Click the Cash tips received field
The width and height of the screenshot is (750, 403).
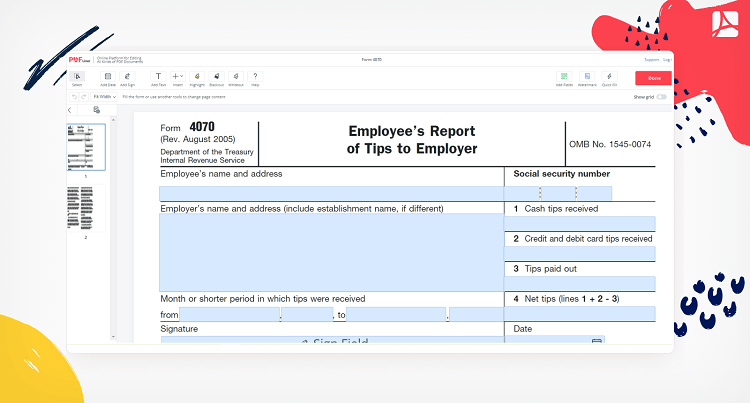580,223
